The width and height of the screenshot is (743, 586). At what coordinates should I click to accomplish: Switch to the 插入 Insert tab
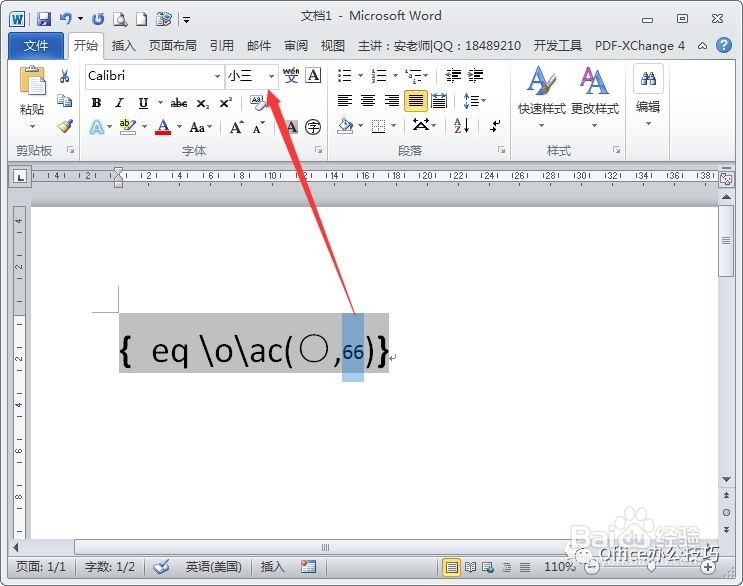pyautogui.click(x=123, y=45)
